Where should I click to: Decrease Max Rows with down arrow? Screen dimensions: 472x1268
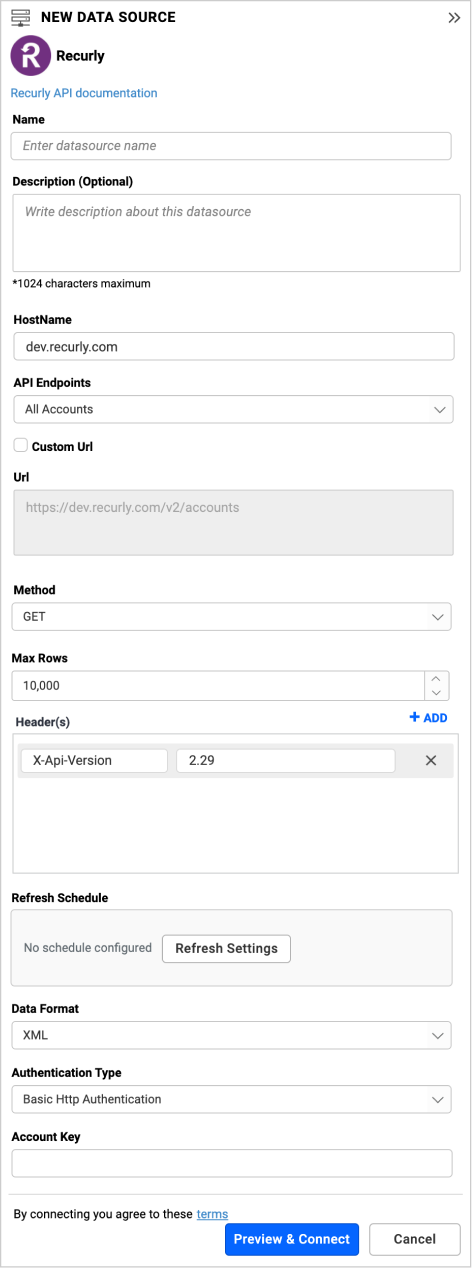pos(437,692)
